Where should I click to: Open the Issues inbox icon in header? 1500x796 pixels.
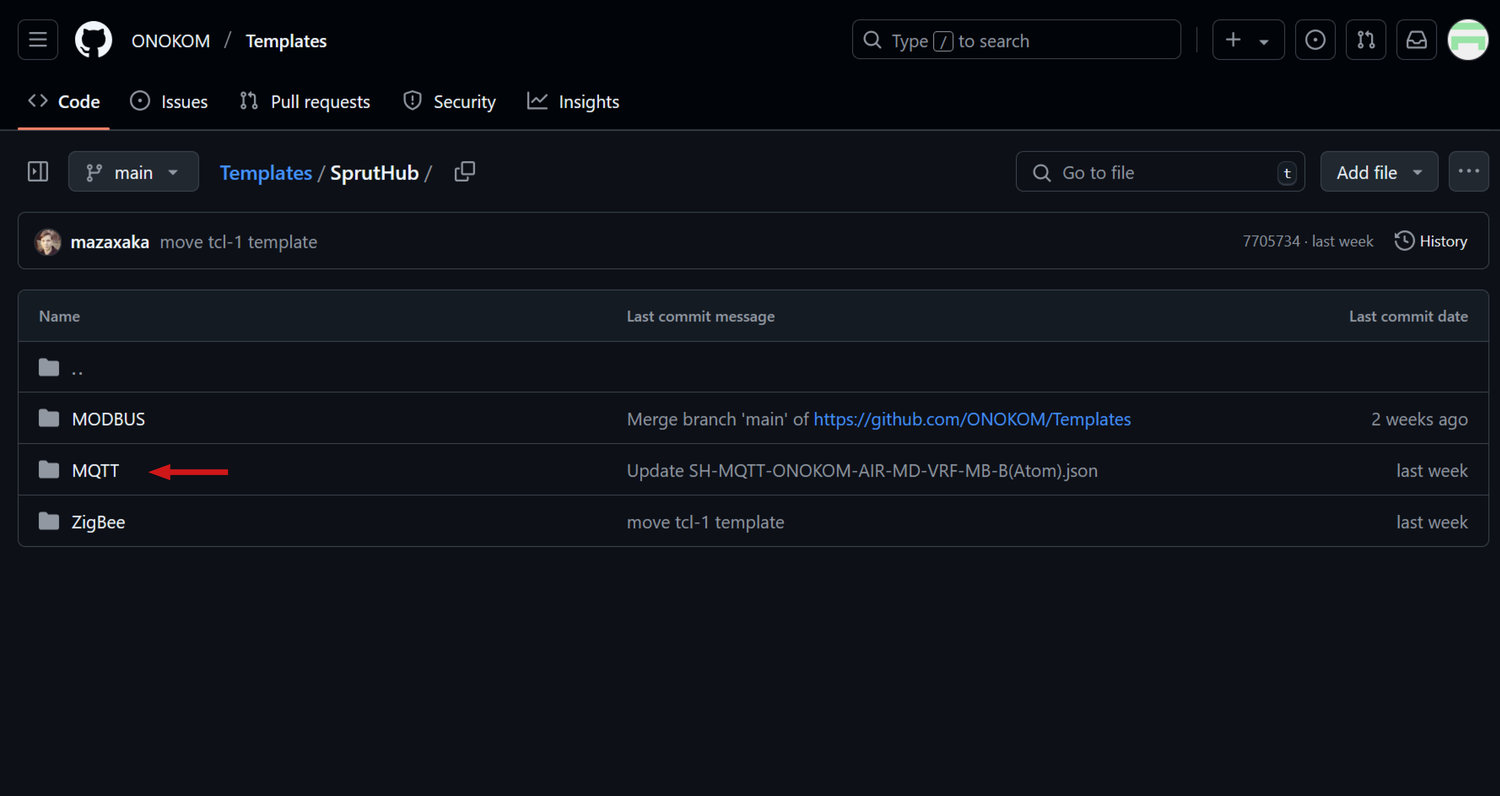tap(1315, 40)
